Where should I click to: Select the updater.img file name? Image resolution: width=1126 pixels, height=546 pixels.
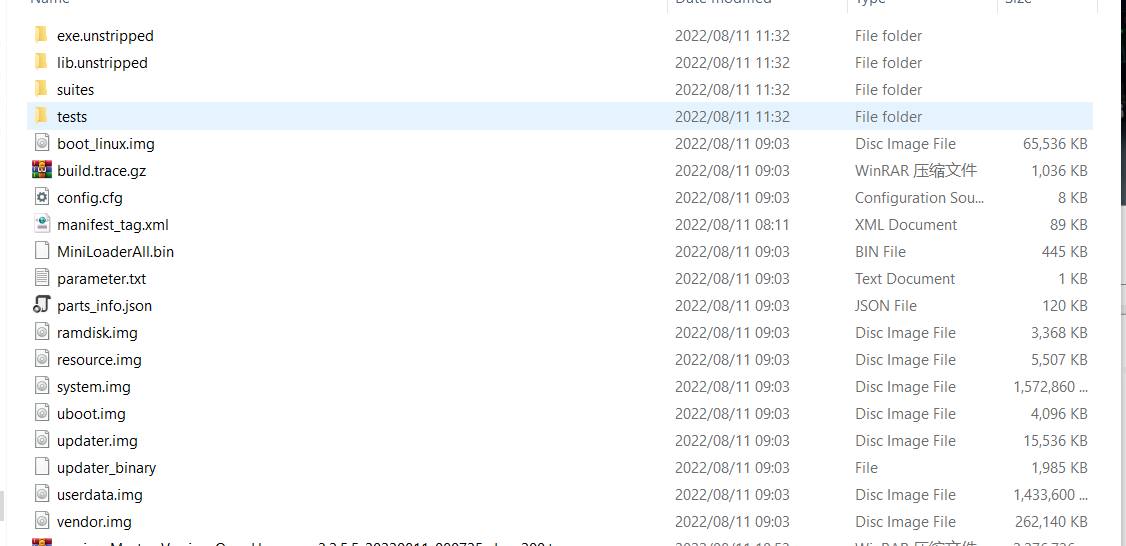pyautogui.click(x=97, y=441)
